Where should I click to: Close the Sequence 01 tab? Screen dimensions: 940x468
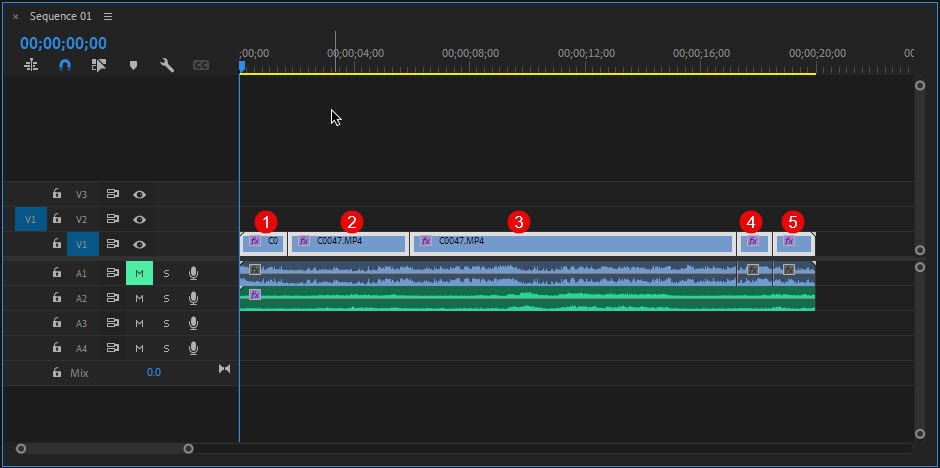pos(15,17)
